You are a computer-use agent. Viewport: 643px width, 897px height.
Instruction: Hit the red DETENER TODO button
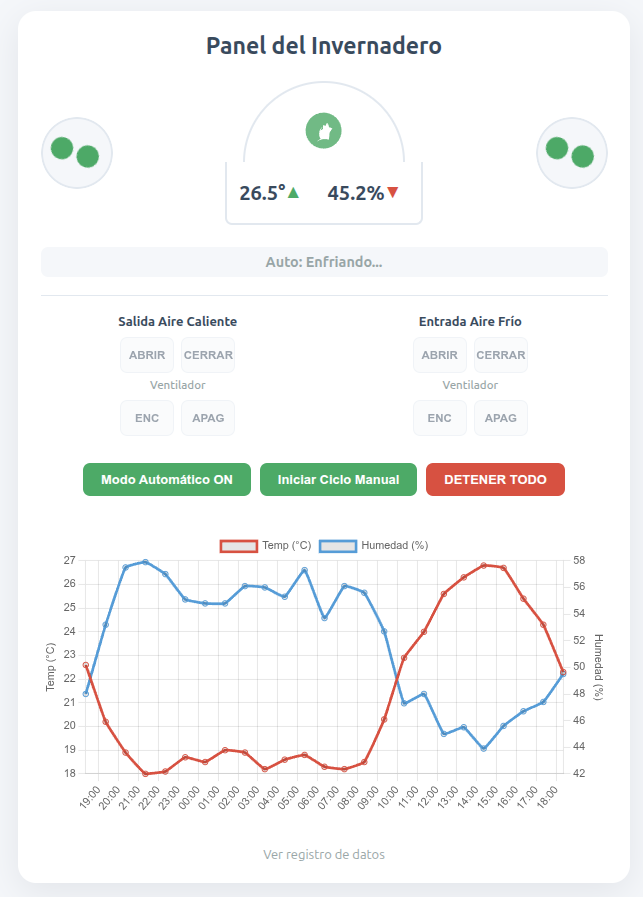pos(495,480)
